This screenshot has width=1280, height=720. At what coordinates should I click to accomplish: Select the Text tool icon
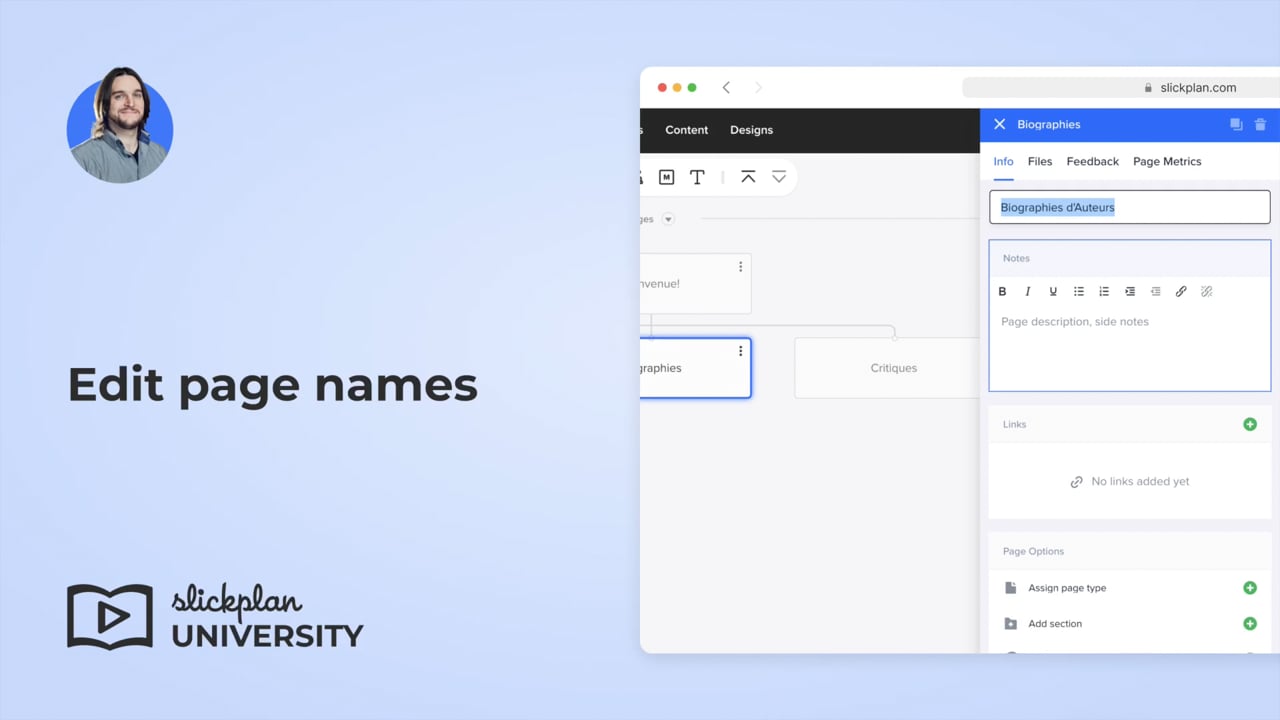click(697, 177)
